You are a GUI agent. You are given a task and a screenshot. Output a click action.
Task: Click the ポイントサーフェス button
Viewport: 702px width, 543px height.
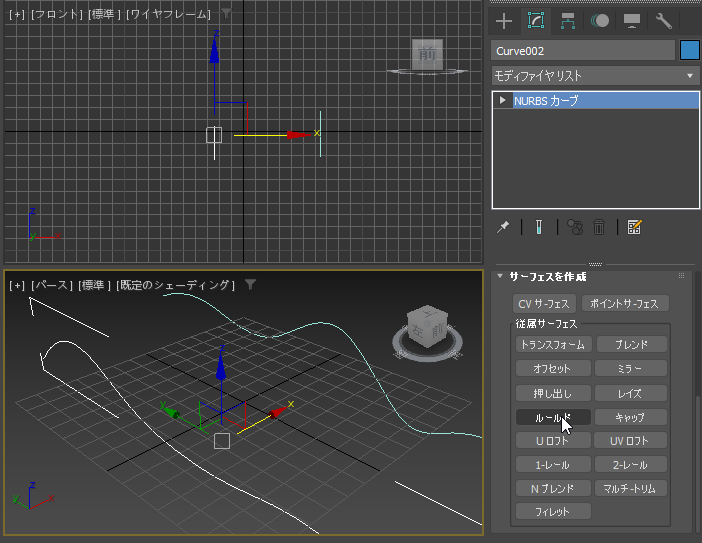pos(625,304)
